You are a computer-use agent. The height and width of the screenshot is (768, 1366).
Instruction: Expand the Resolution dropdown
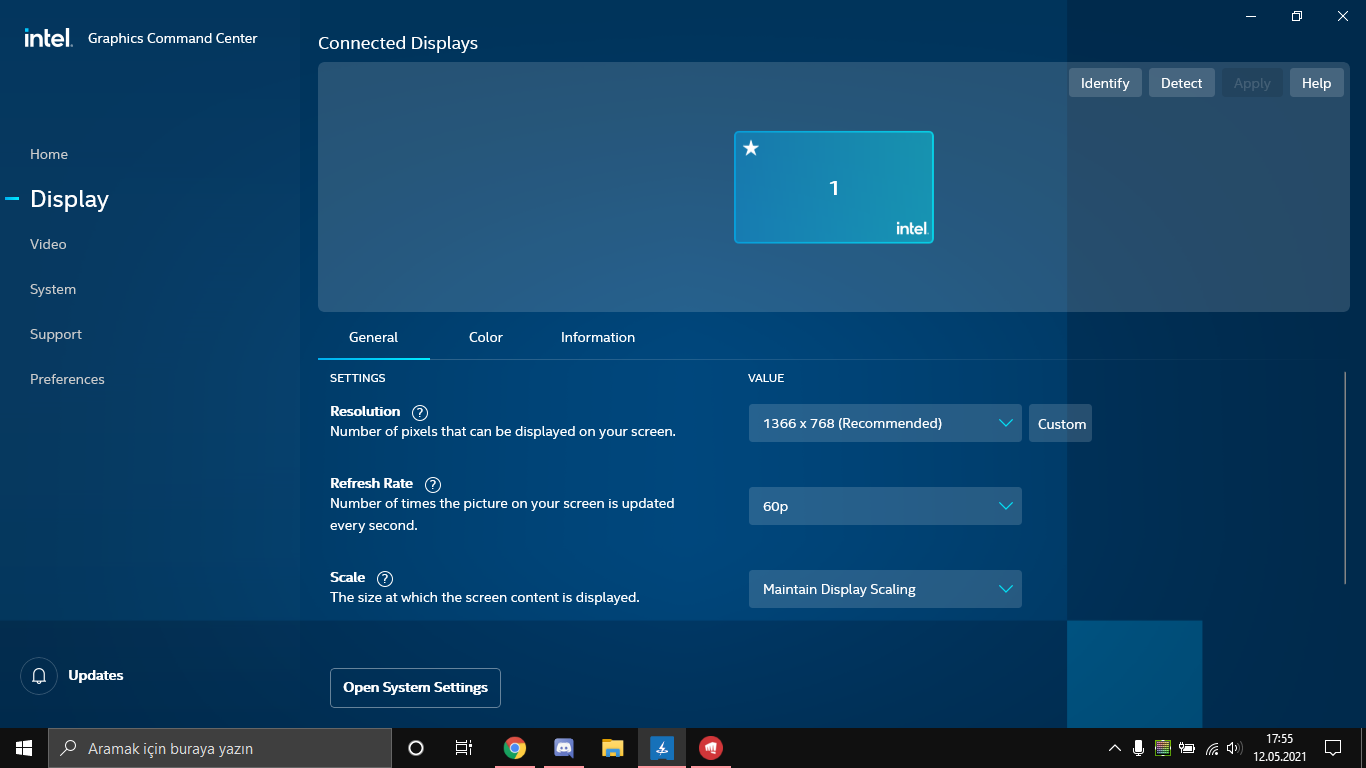click(x=885, y=423)
